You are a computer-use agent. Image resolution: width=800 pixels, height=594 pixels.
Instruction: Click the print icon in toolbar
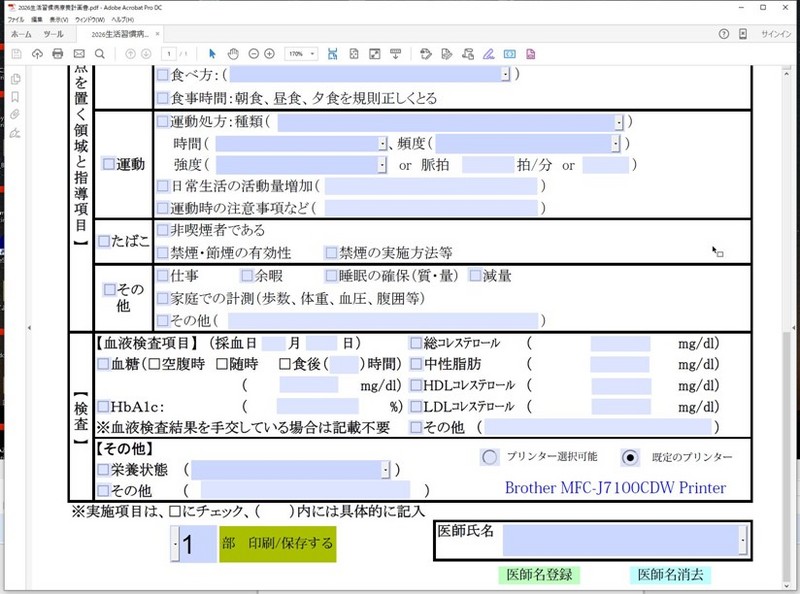58,54
